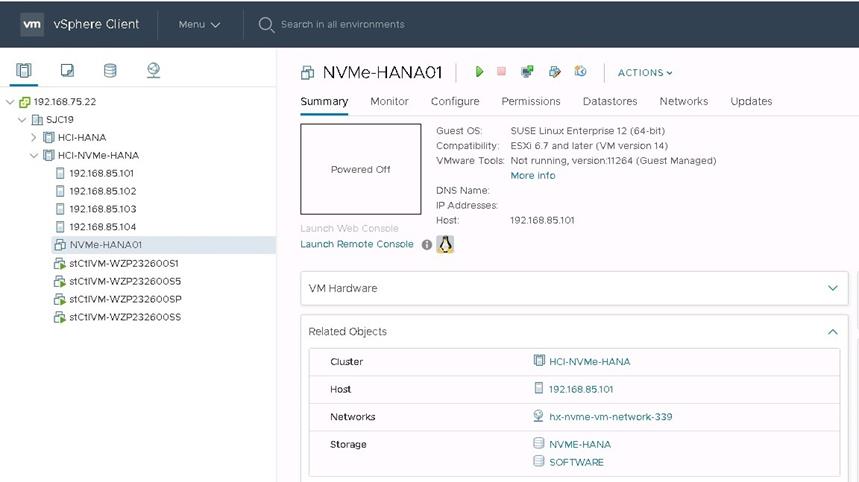This screenshot has width=859, height=482.
Task: Collapse the SJC19 datacenter node
Action: click(x=22, y=119)
